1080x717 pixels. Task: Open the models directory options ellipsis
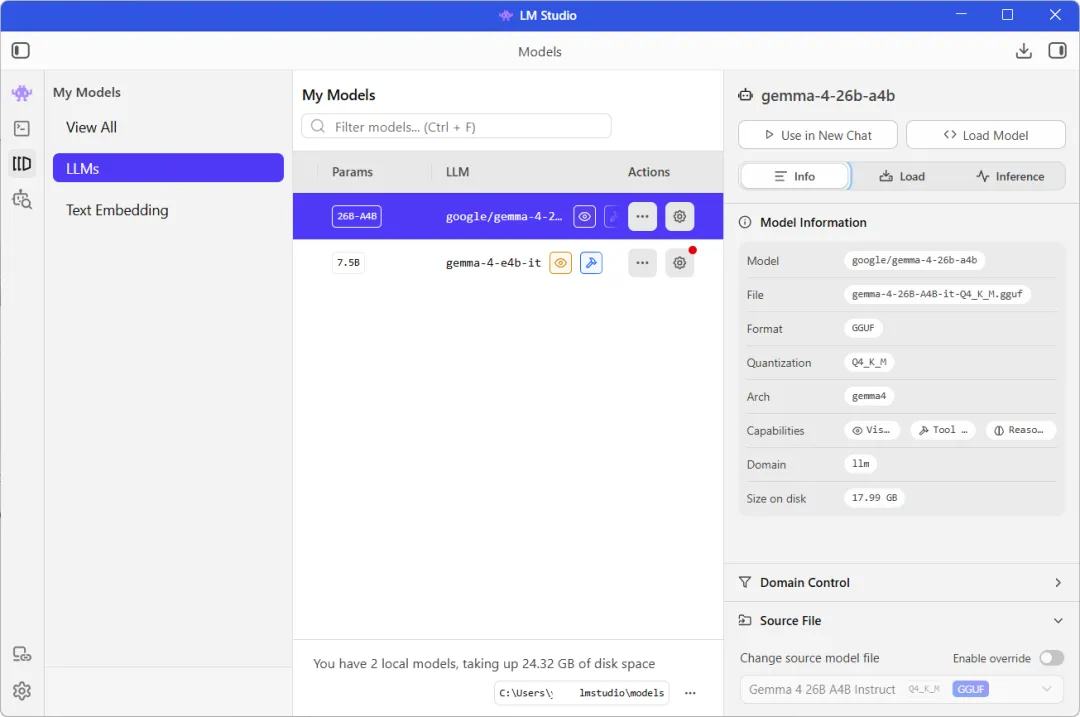pyautogui.click(x=690, y=693)
